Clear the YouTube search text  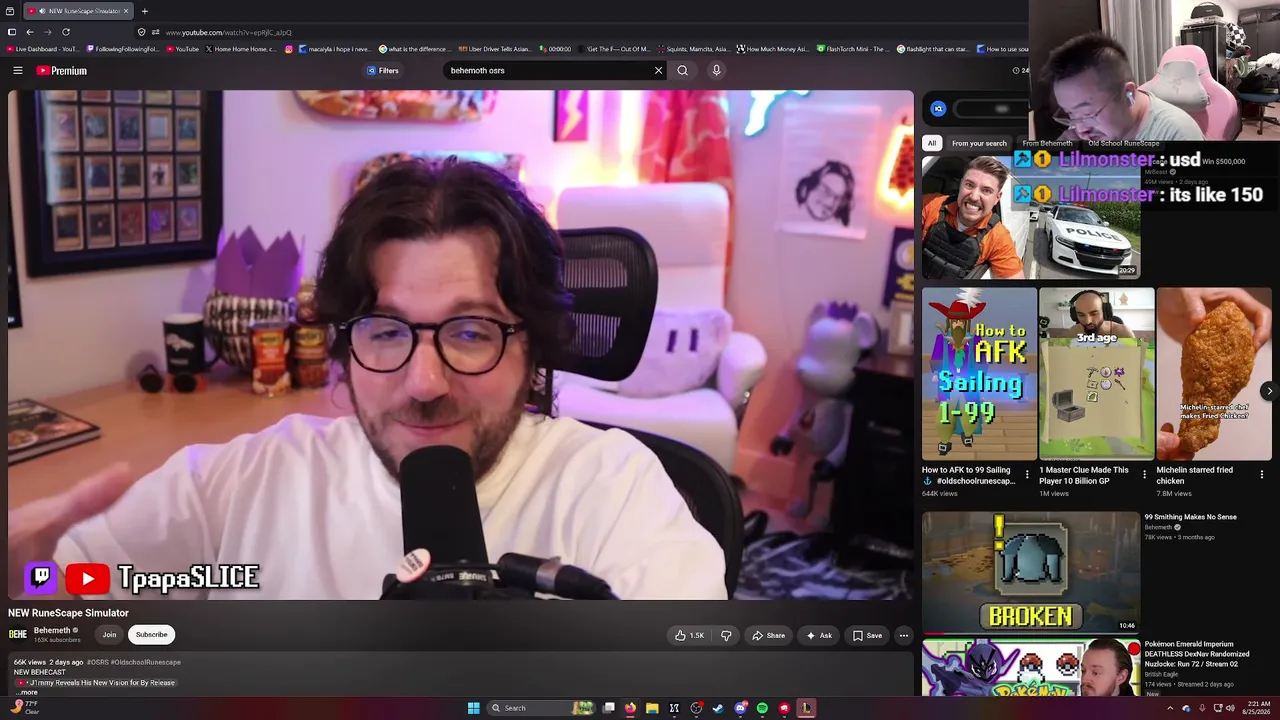(x=658, y=70)
